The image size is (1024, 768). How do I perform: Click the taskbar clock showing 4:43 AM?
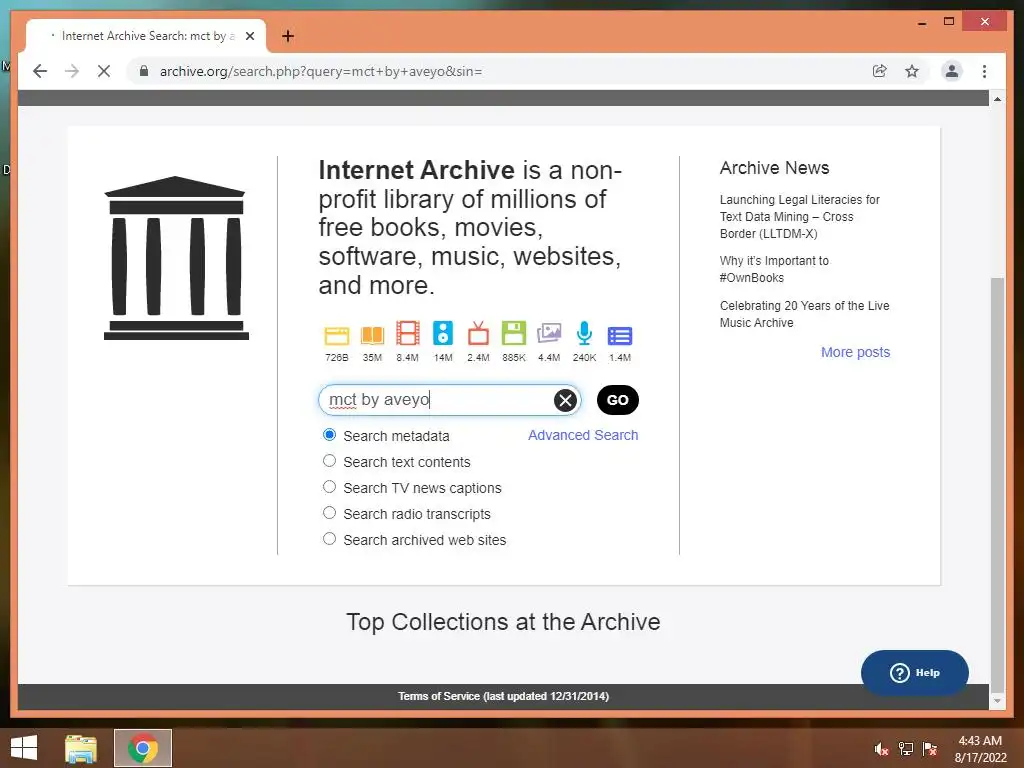[x=980, y=749]
